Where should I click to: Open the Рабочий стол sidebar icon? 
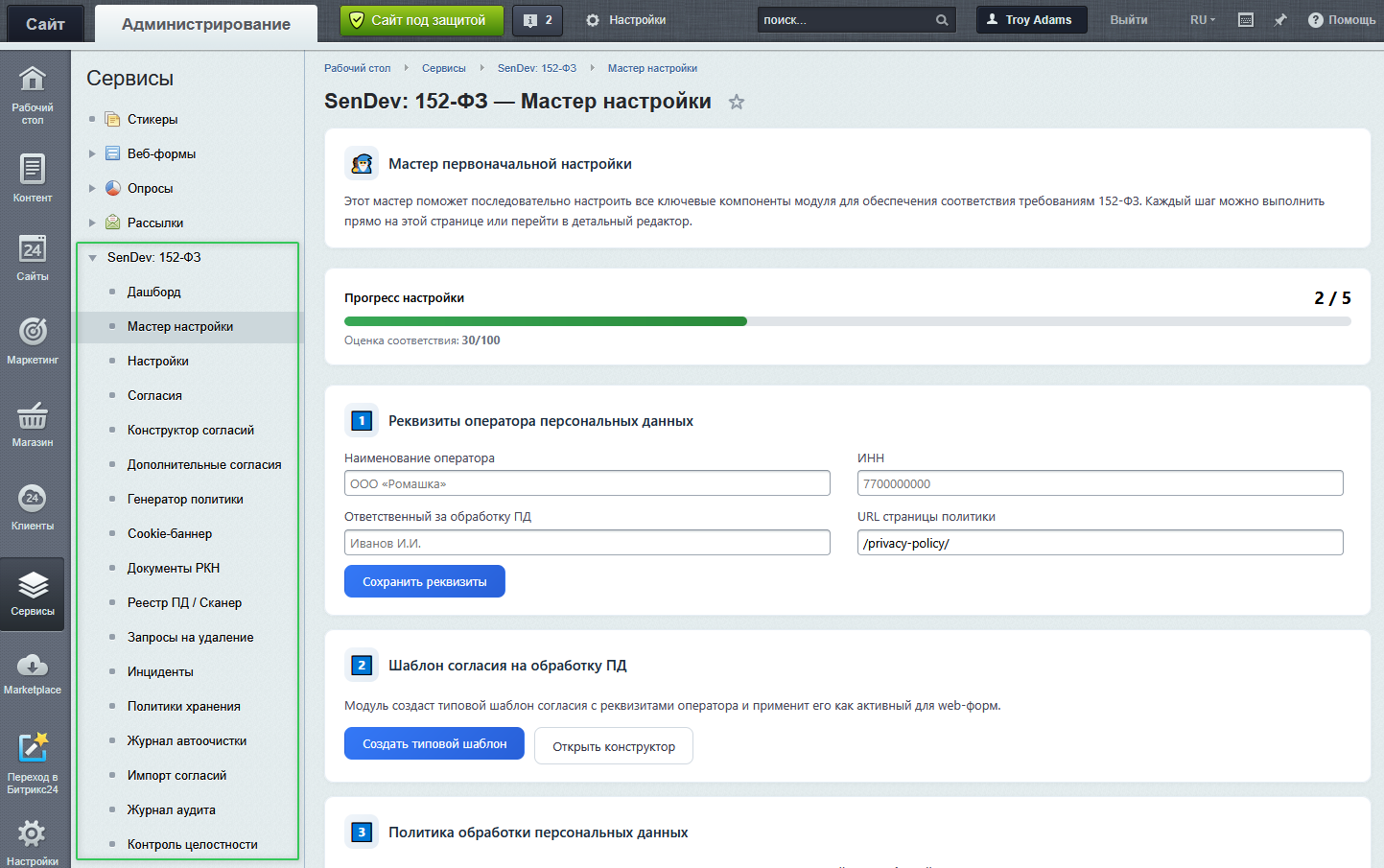coord(33,80)
